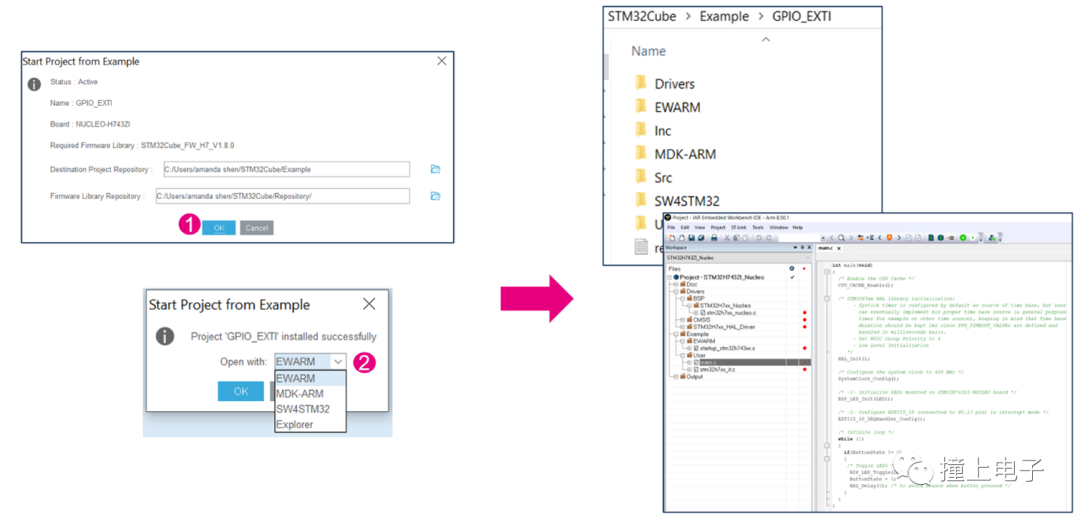Click the Copy icon in IAR toolbar
Image resolution: width=1080 pixels, height=517 pixels.
coord(736,238)
